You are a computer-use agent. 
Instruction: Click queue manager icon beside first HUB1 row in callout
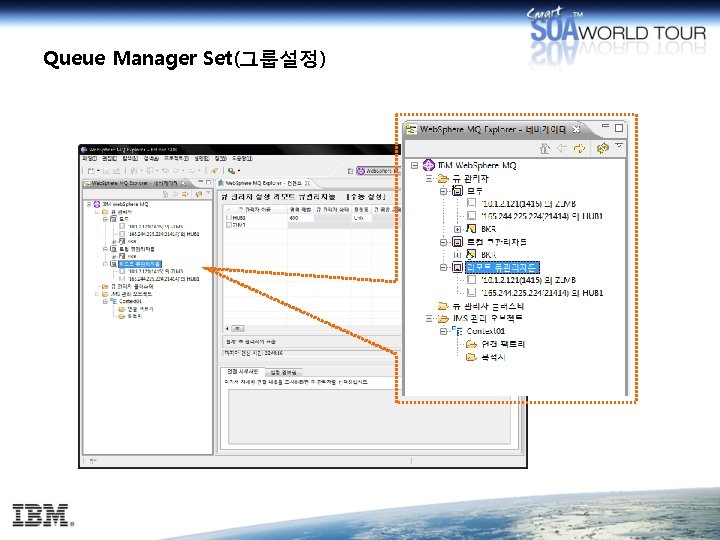pyautogui.click(x=472, y=215)
